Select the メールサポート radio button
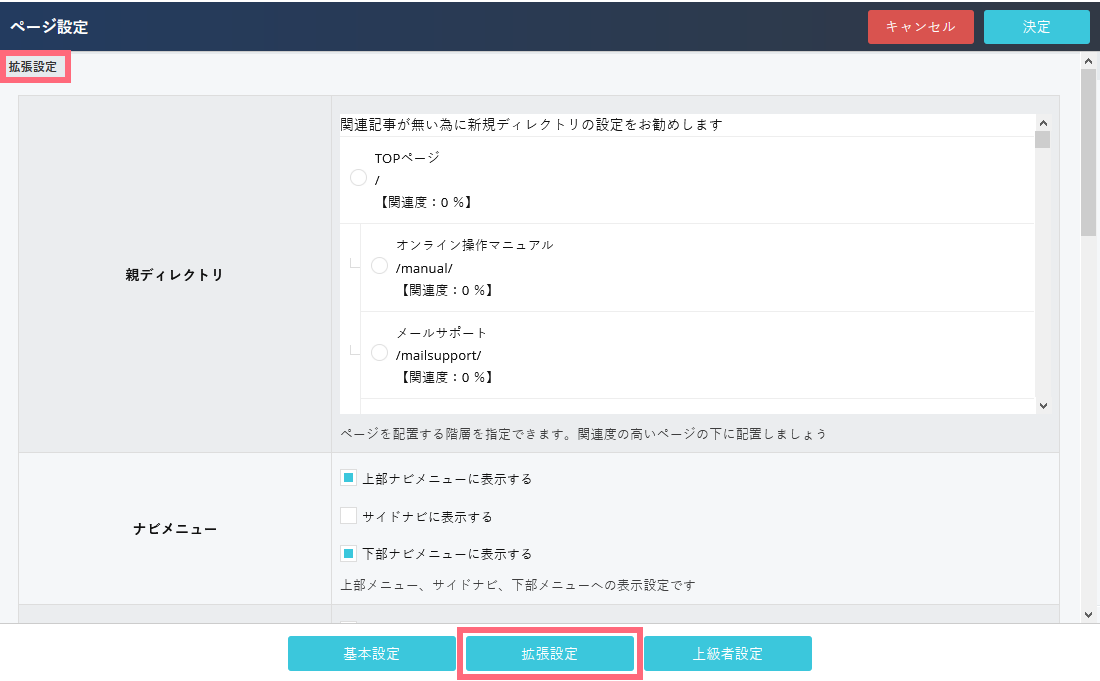Image resolution: width=1100 pixels, height=681 pixels. 379,352
